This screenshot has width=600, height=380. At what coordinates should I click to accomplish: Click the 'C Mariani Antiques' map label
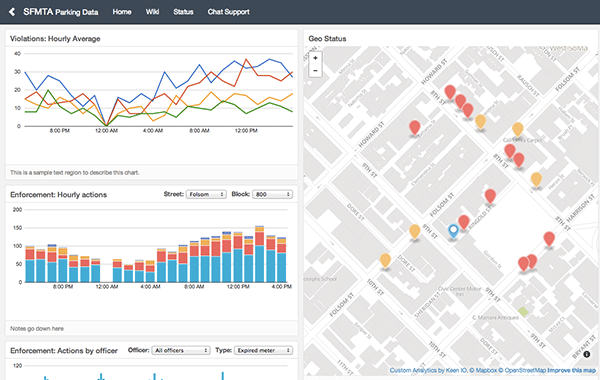point(496,317)
